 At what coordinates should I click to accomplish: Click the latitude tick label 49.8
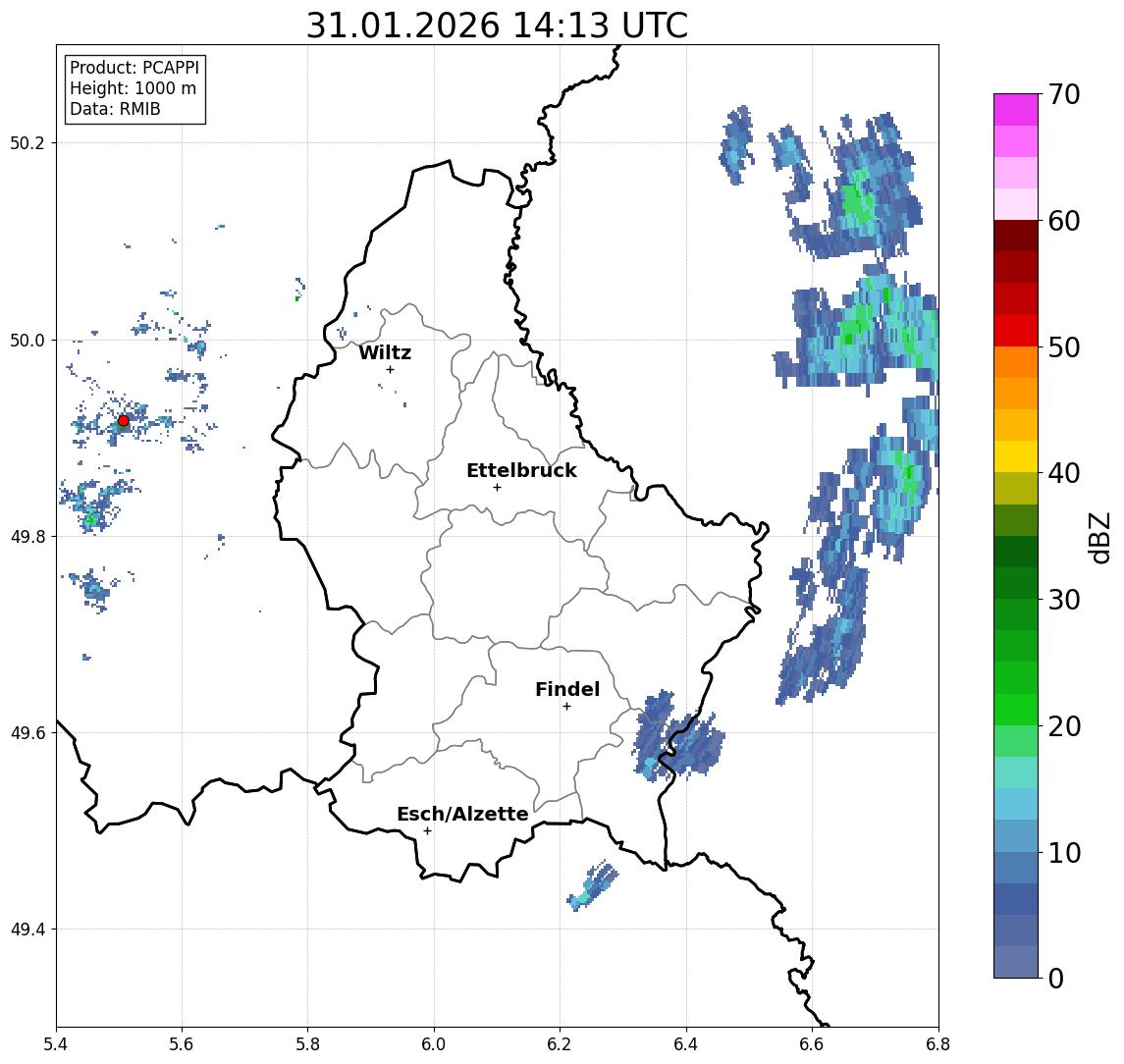(27, 536)
